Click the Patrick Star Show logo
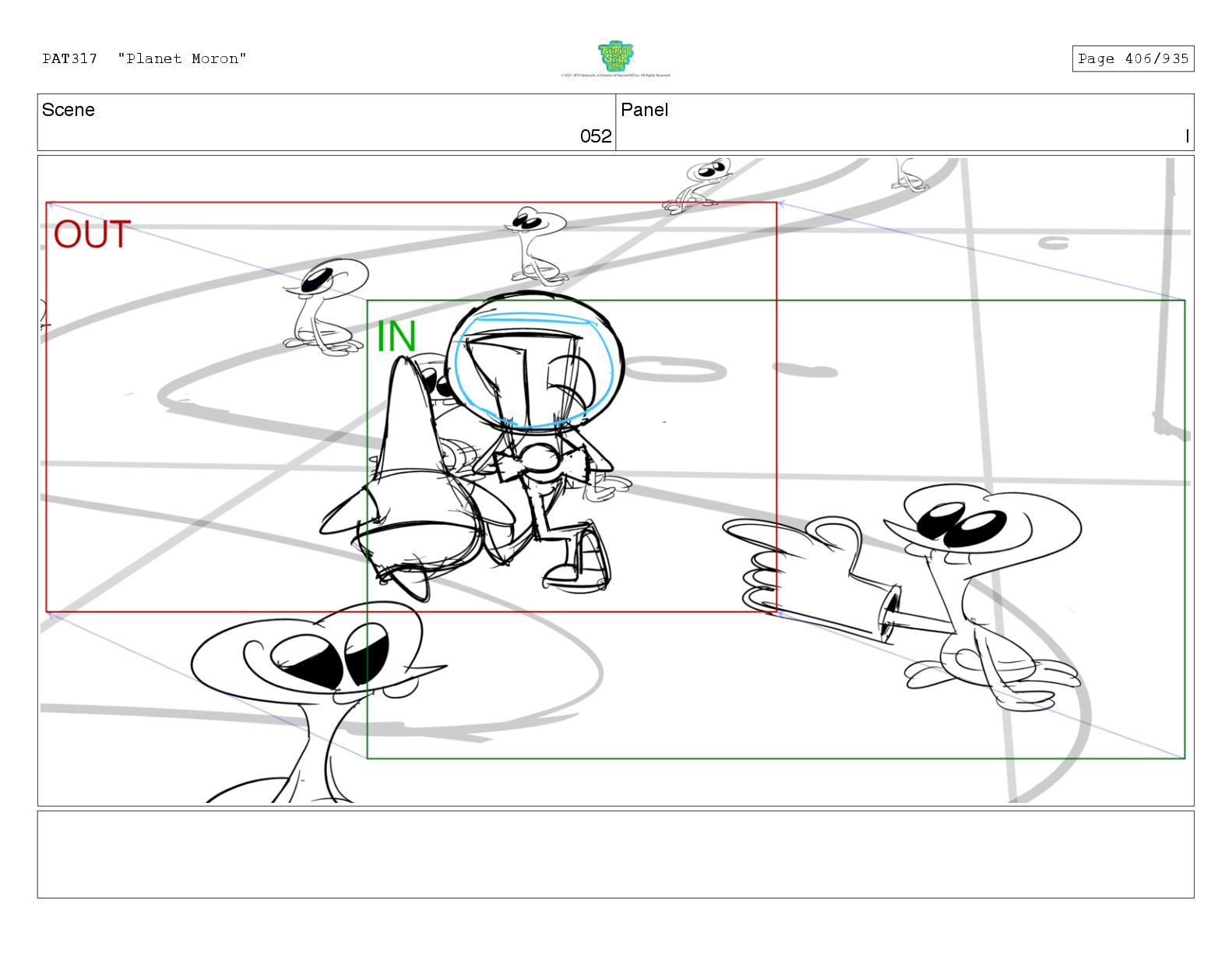 tap(615, 57)
